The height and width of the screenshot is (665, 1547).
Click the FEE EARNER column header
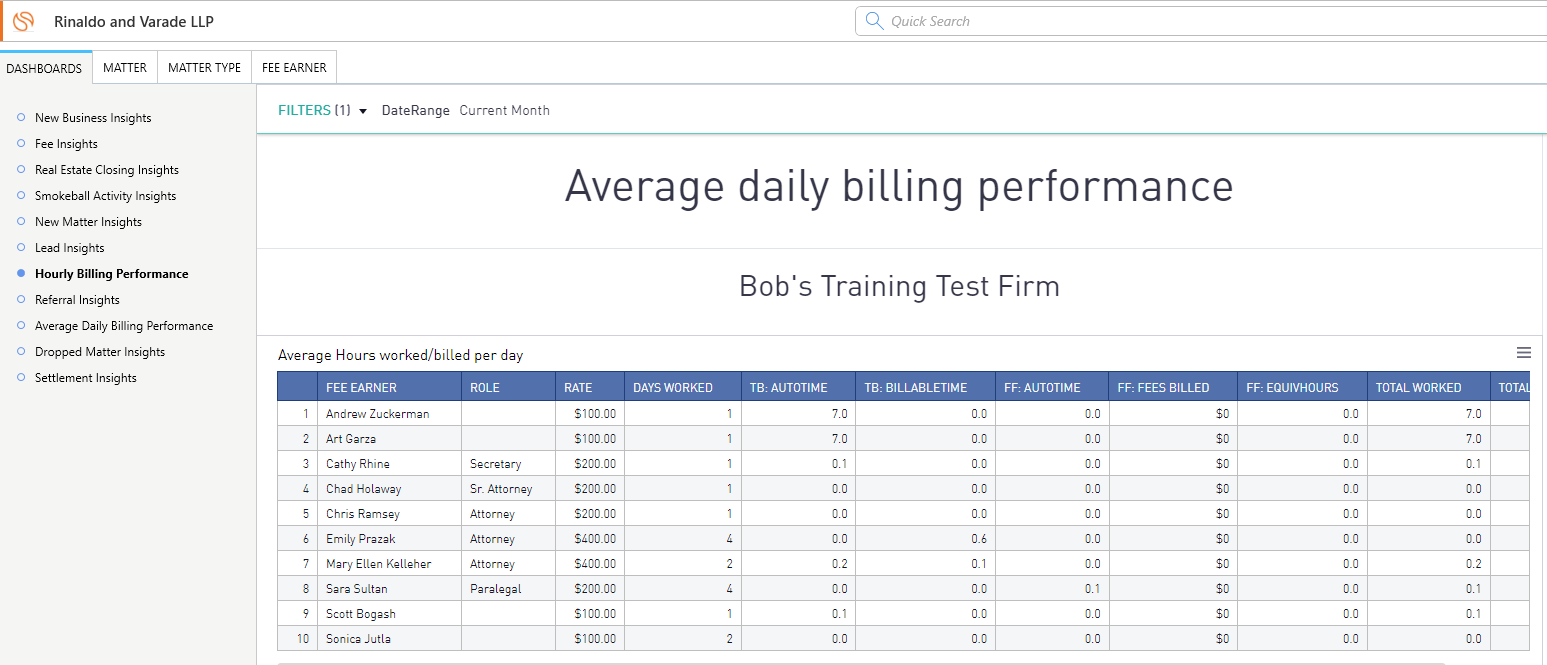pos(361,388)
